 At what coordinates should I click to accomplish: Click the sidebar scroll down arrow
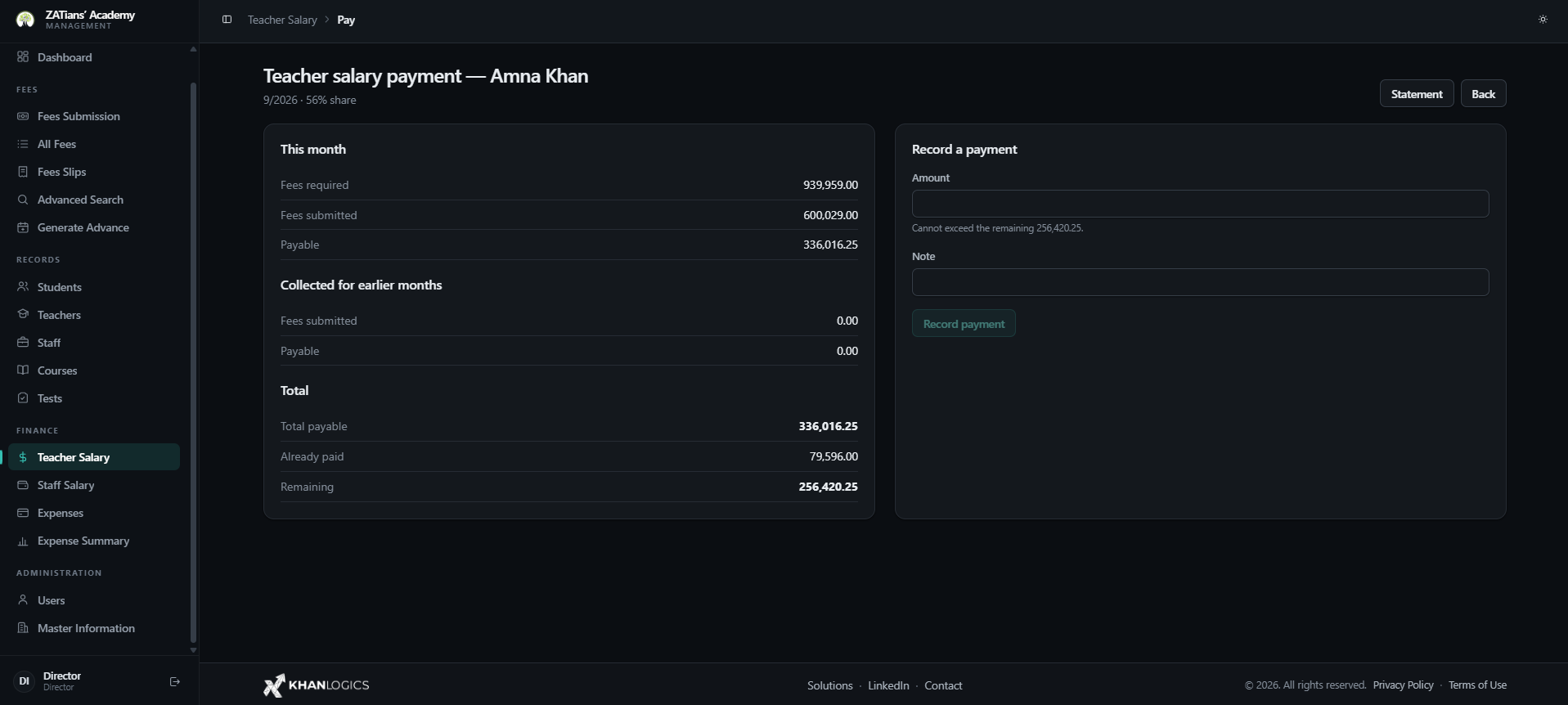click(193, 650)
